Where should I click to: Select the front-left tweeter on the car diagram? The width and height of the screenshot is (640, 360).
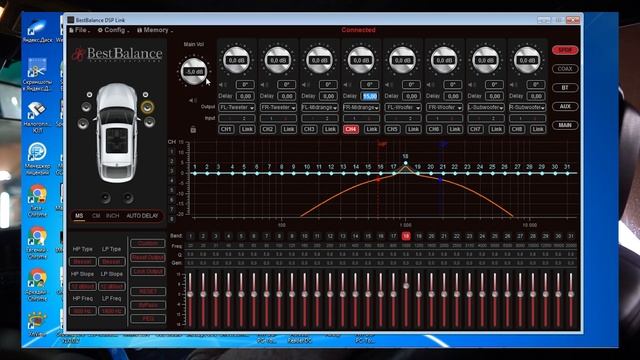coord(89,95)
